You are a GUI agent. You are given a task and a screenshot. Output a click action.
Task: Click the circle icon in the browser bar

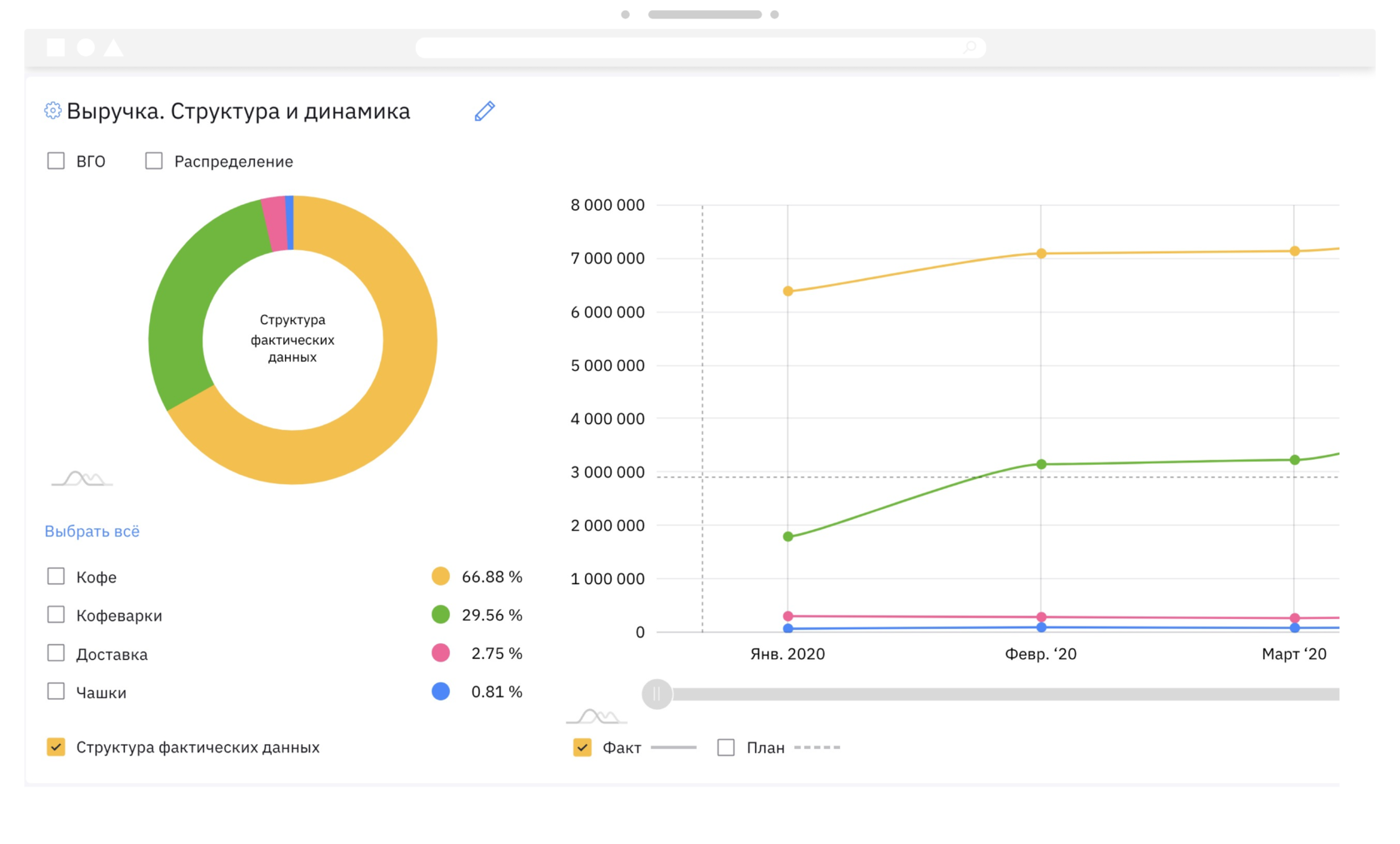[86, 47]
